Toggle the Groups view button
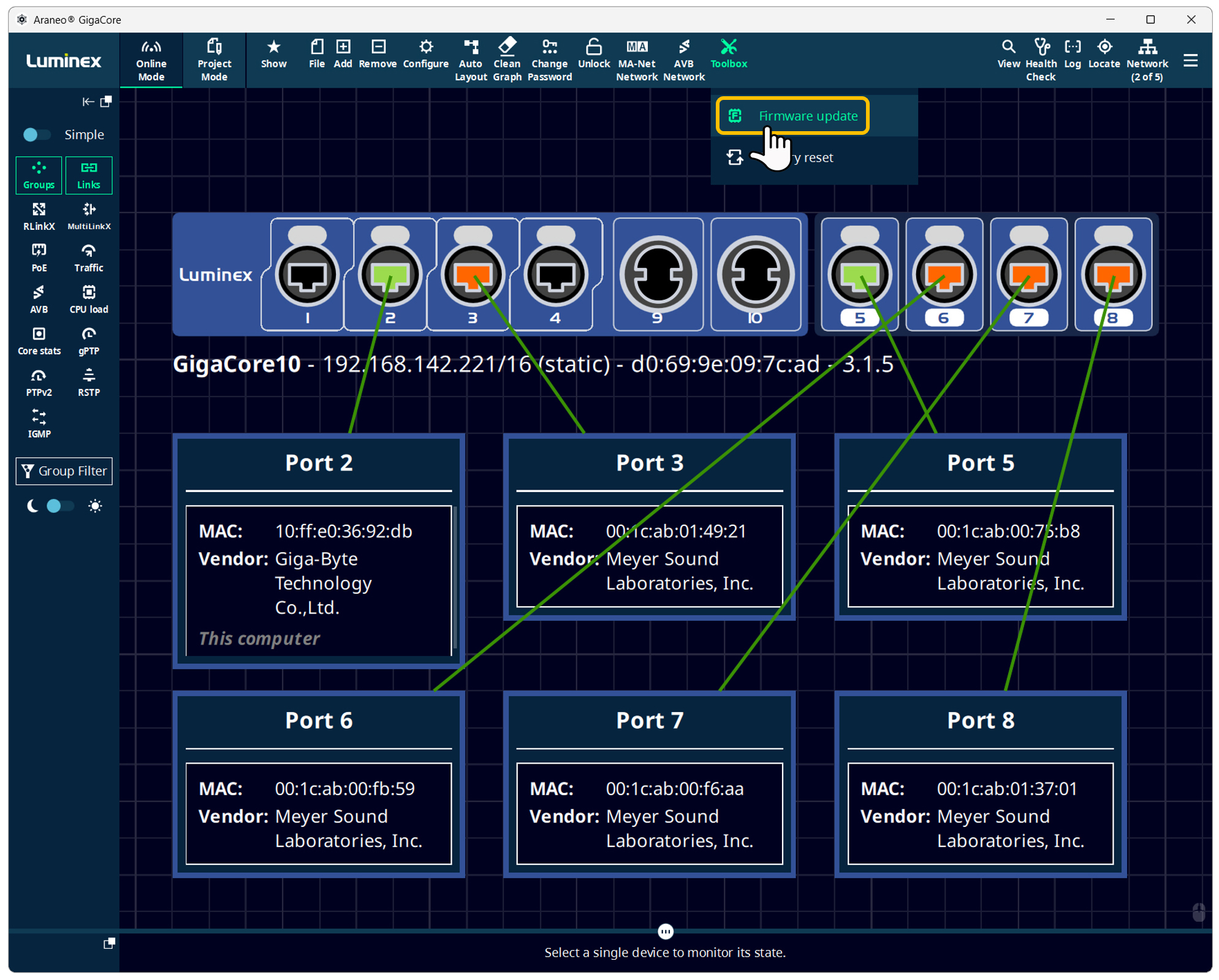 pyautogui.click(x=39, y=175)
